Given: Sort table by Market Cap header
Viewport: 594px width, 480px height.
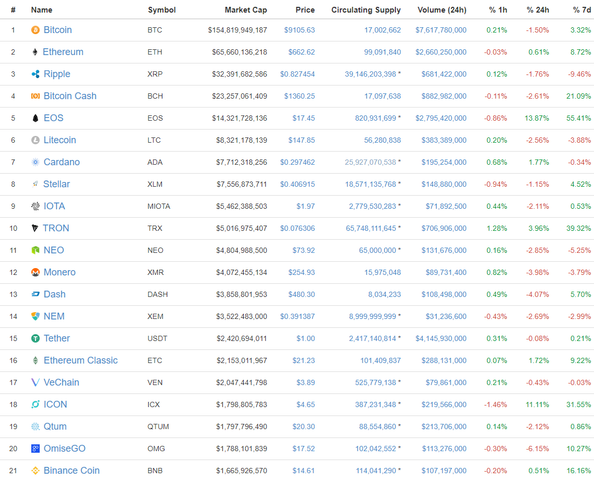Looking at the screenshot, I should tap(245, 10).
